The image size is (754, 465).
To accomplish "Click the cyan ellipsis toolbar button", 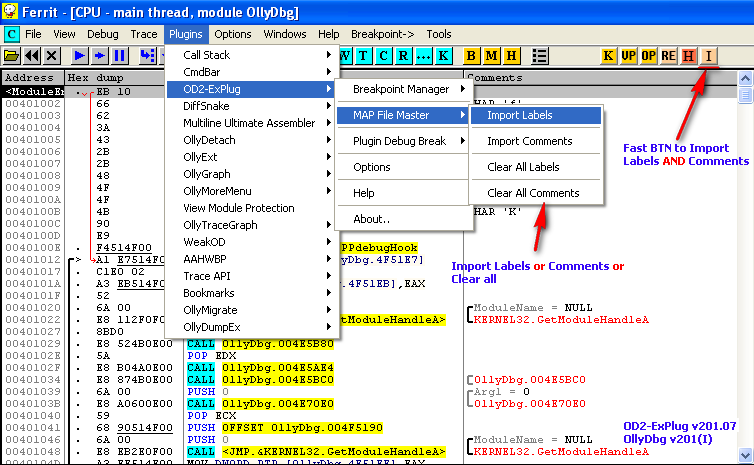I will tap(423, 56).
